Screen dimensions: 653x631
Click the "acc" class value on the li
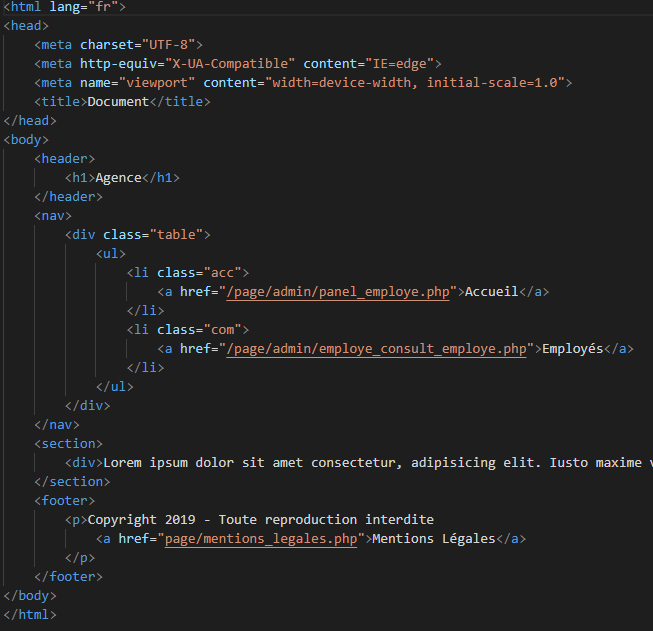(225, 273)
